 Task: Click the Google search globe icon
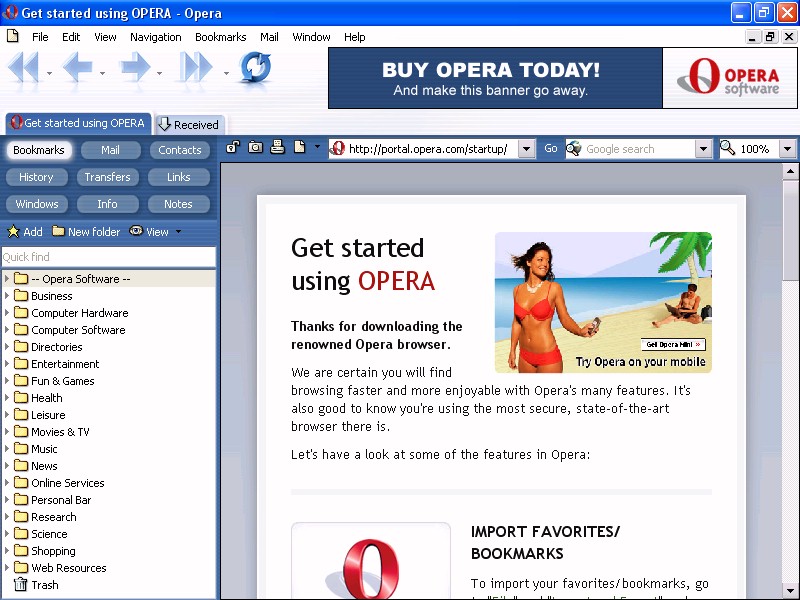click(x=574, y=148)
